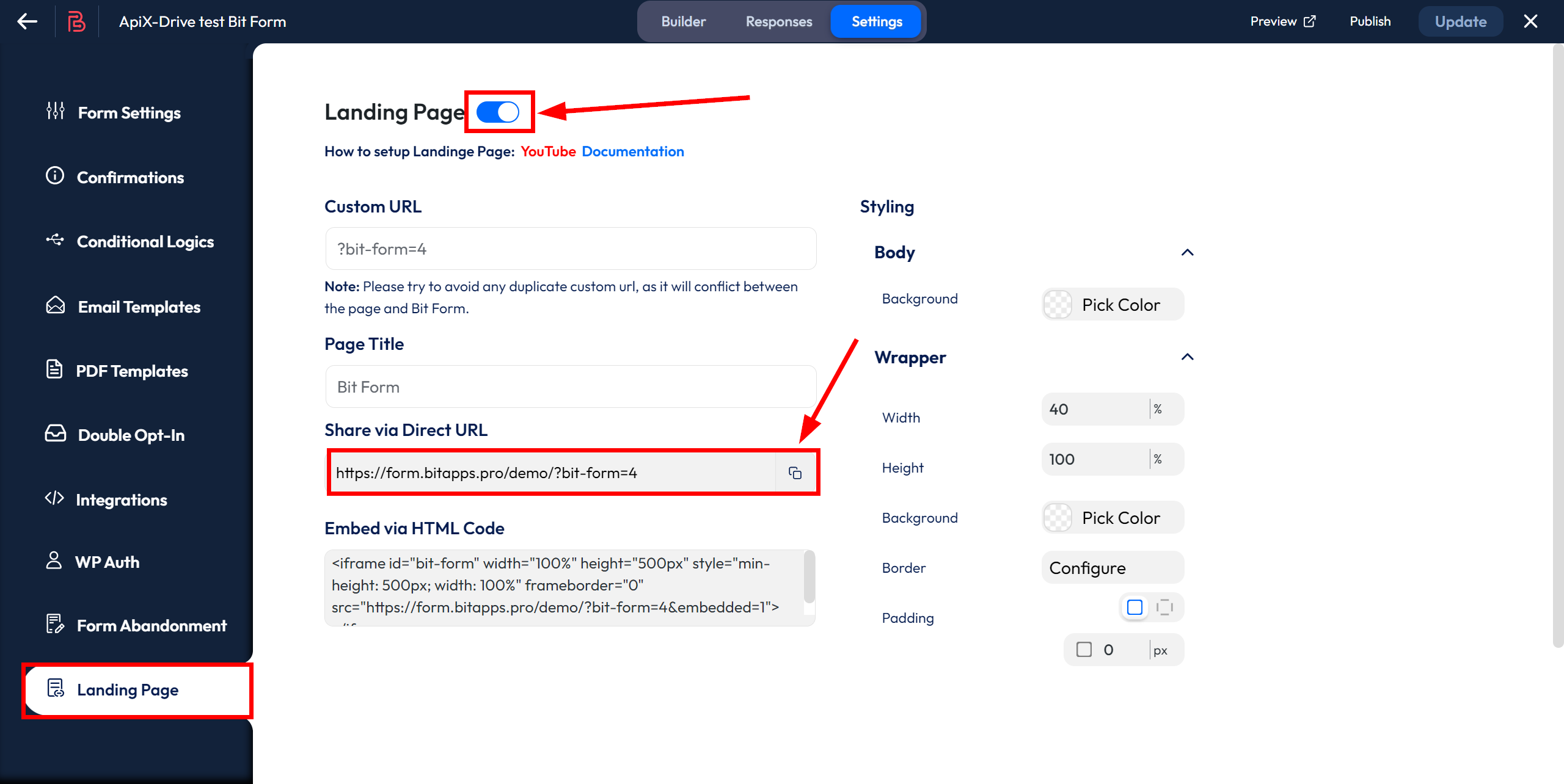Image resolution: width=1564 pixels, height=784 pixels.
Task: Select the WP Auth sidebar icon
Action: pyautogui.click(x=54, y=562)
